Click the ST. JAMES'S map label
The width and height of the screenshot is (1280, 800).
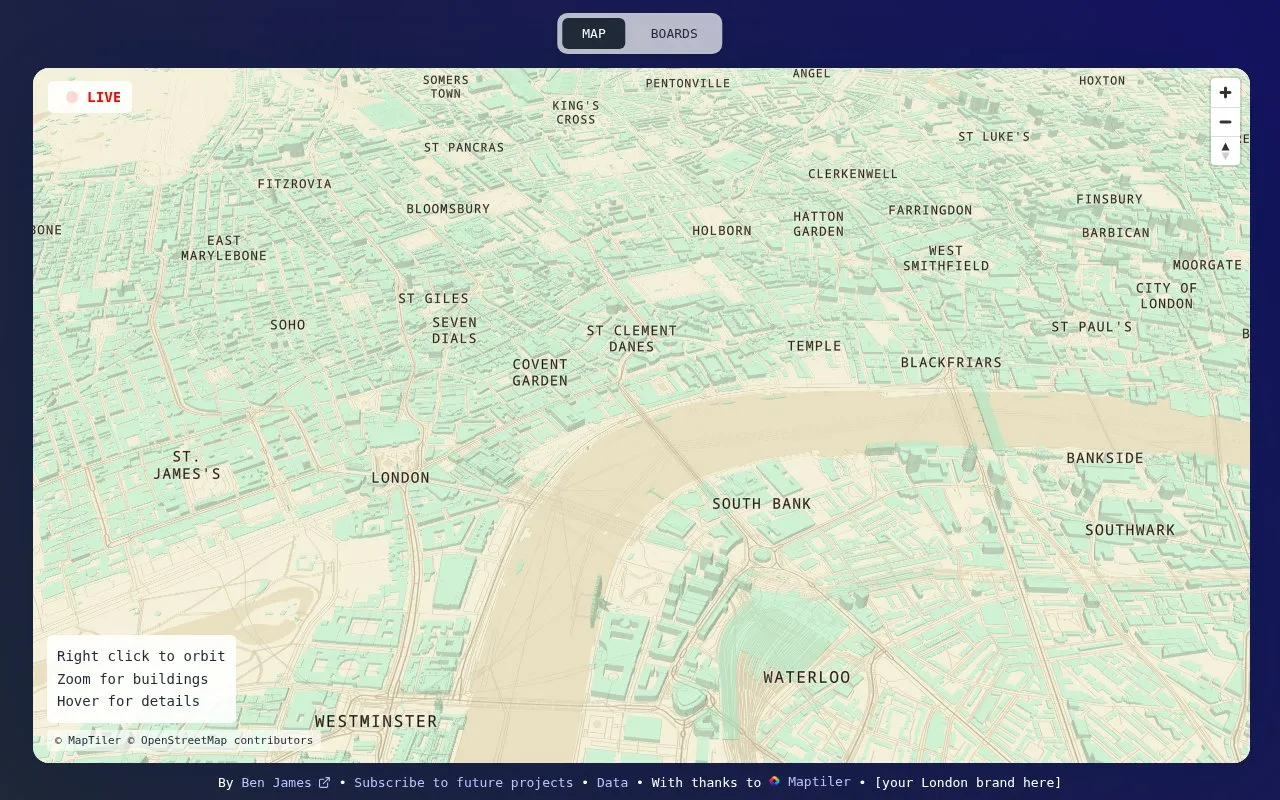coord(187,465)
